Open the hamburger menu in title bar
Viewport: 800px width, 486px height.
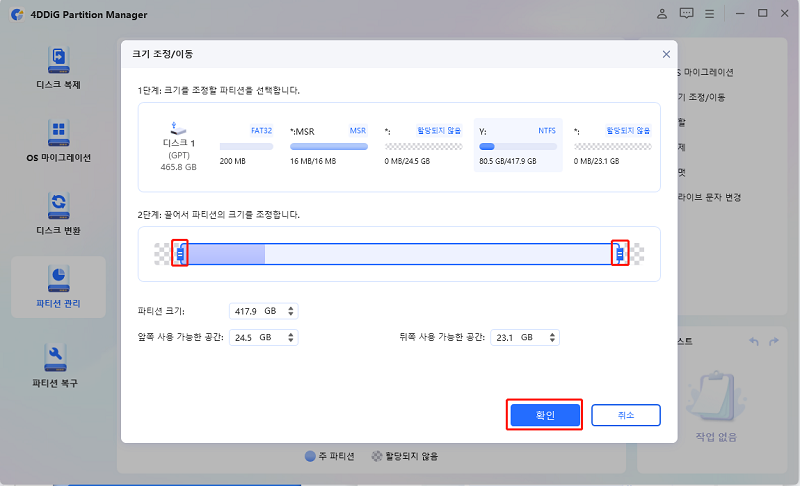[710, 14]
